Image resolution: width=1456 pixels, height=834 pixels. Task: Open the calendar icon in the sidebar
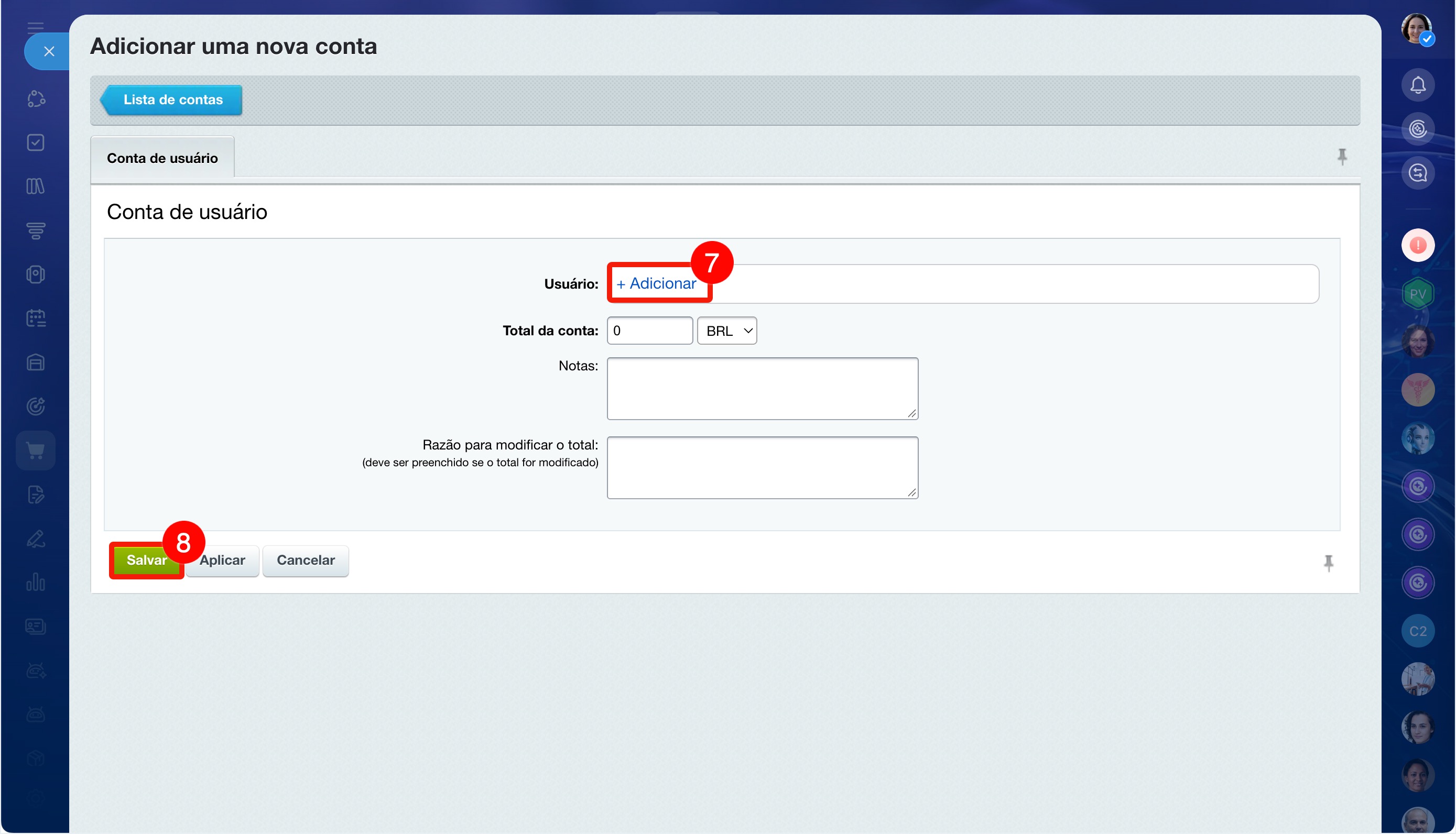[36, 319]
